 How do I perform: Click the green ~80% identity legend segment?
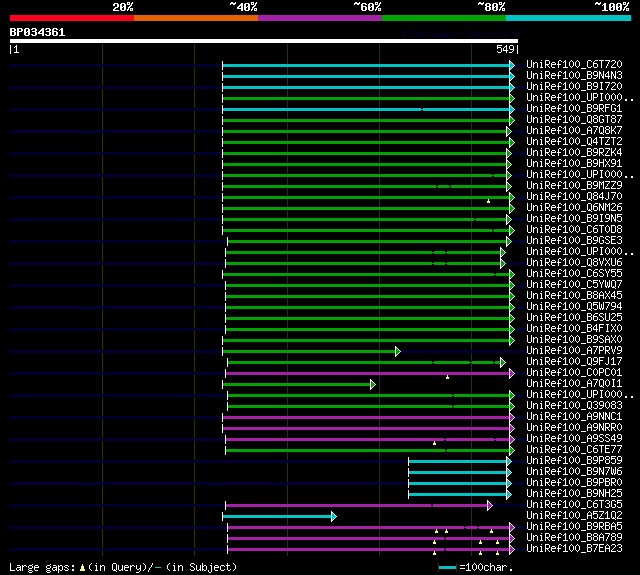[444, 18]
